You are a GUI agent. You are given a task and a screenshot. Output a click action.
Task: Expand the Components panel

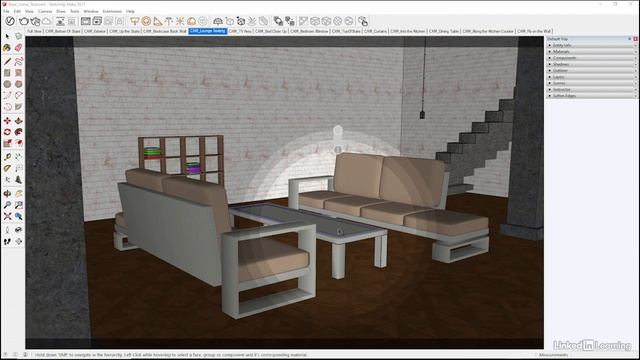pyautogui.click(x=591, y=58)
